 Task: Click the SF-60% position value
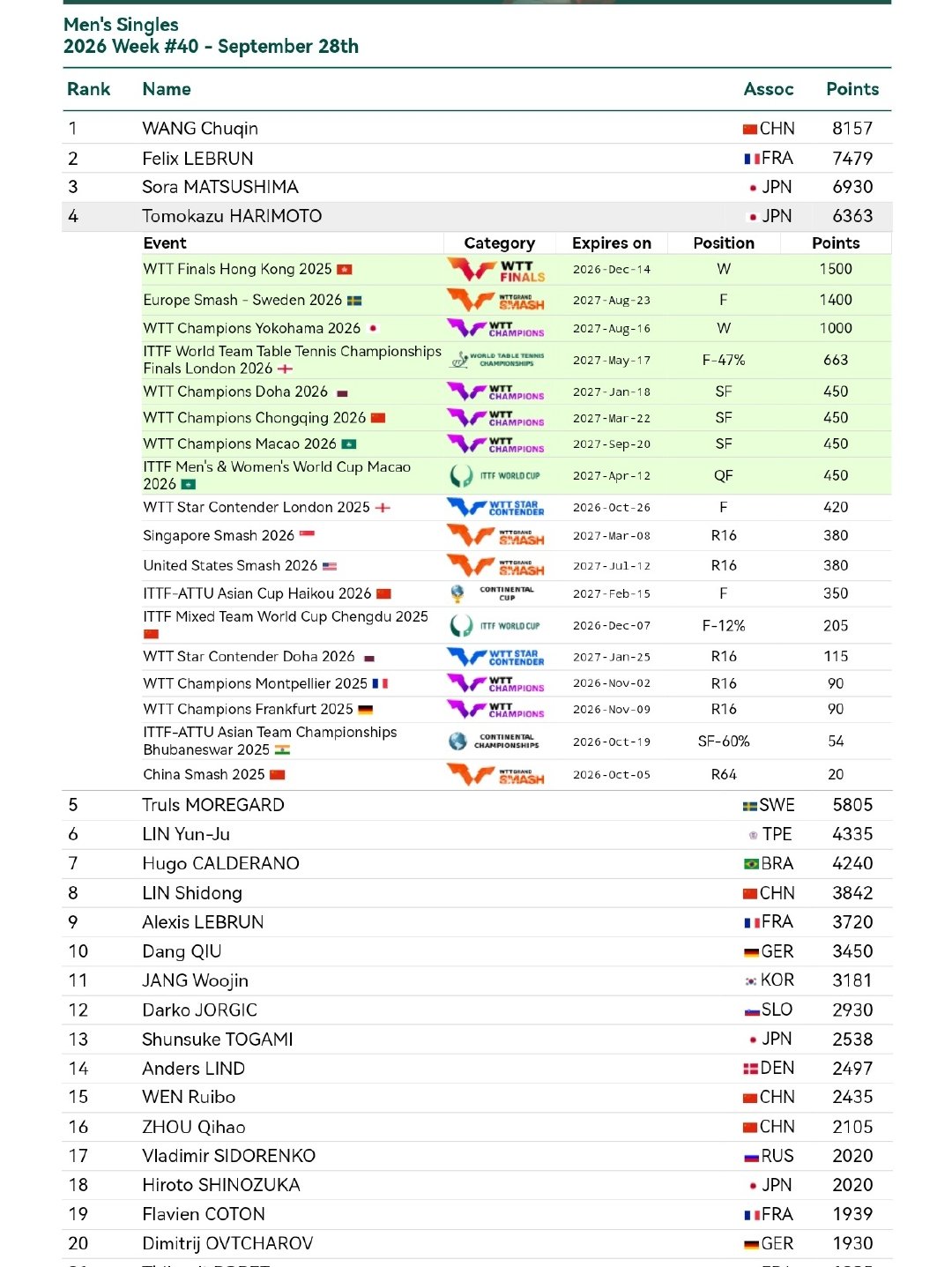tap(724, 742)
